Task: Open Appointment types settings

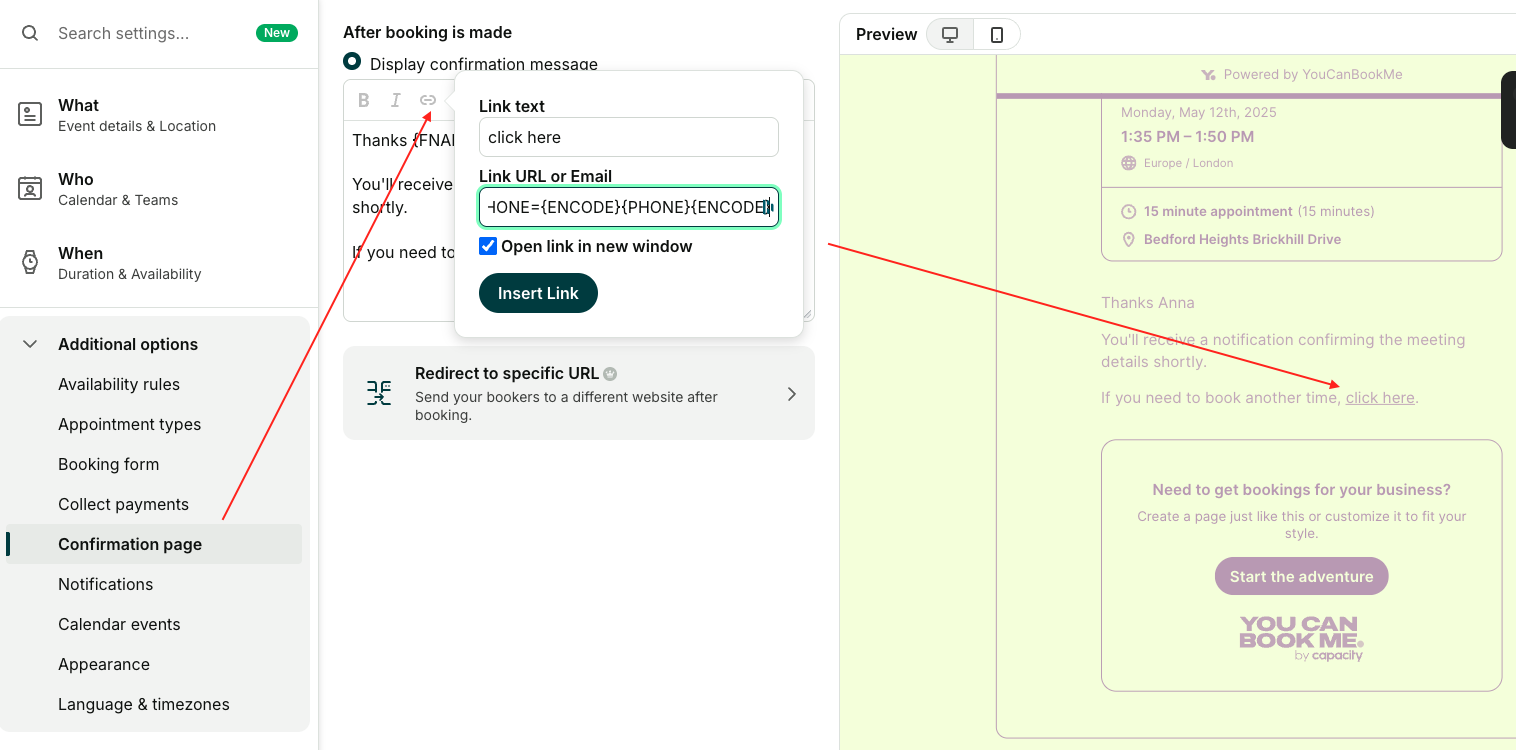Action: (130, 424)
